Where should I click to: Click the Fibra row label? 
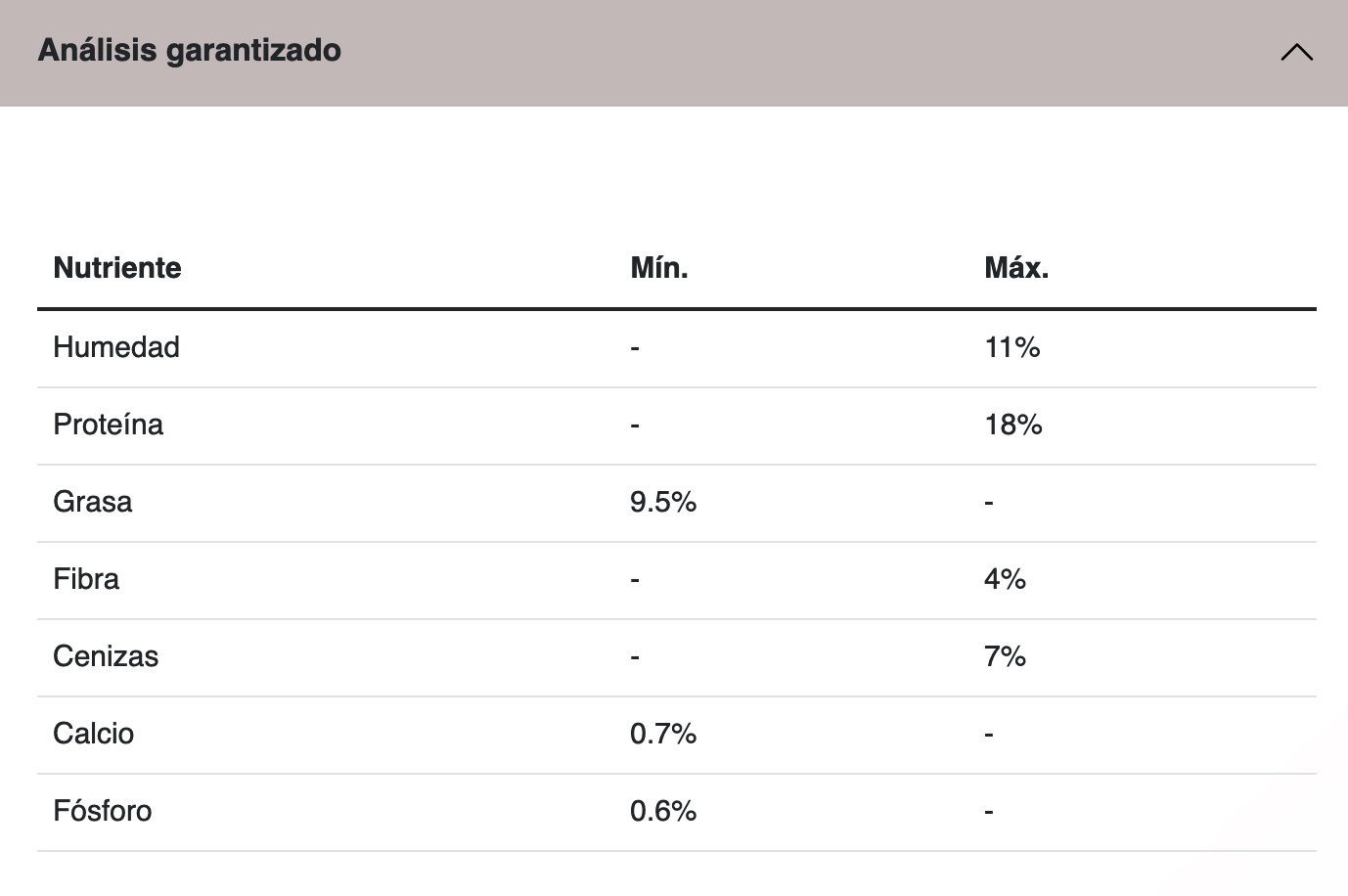tap(86, 579)
